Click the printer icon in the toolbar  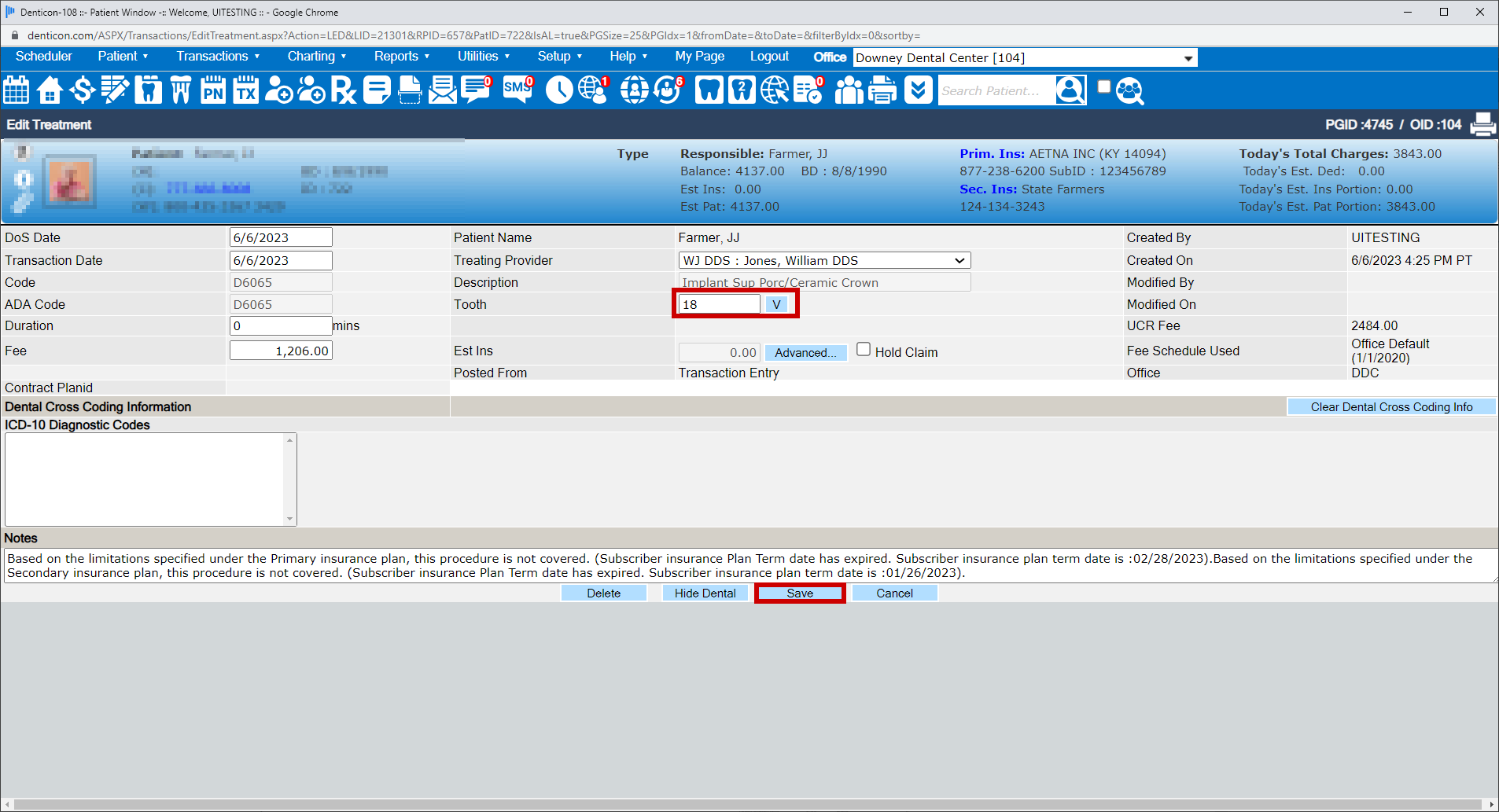point(882,90)
